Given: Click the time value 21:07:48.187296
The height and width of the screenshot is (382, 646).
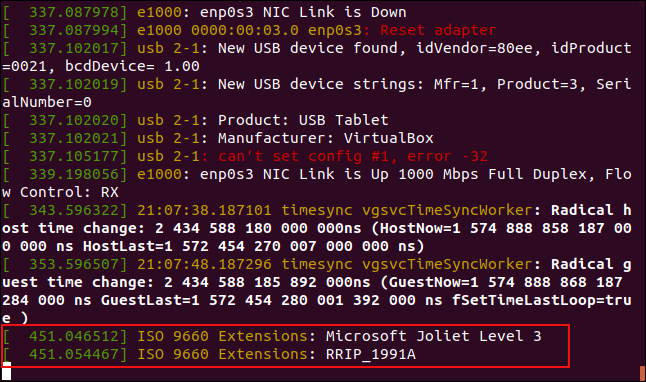Looking at the screenshot, I should pyautogui.click(x=204, y=264).
